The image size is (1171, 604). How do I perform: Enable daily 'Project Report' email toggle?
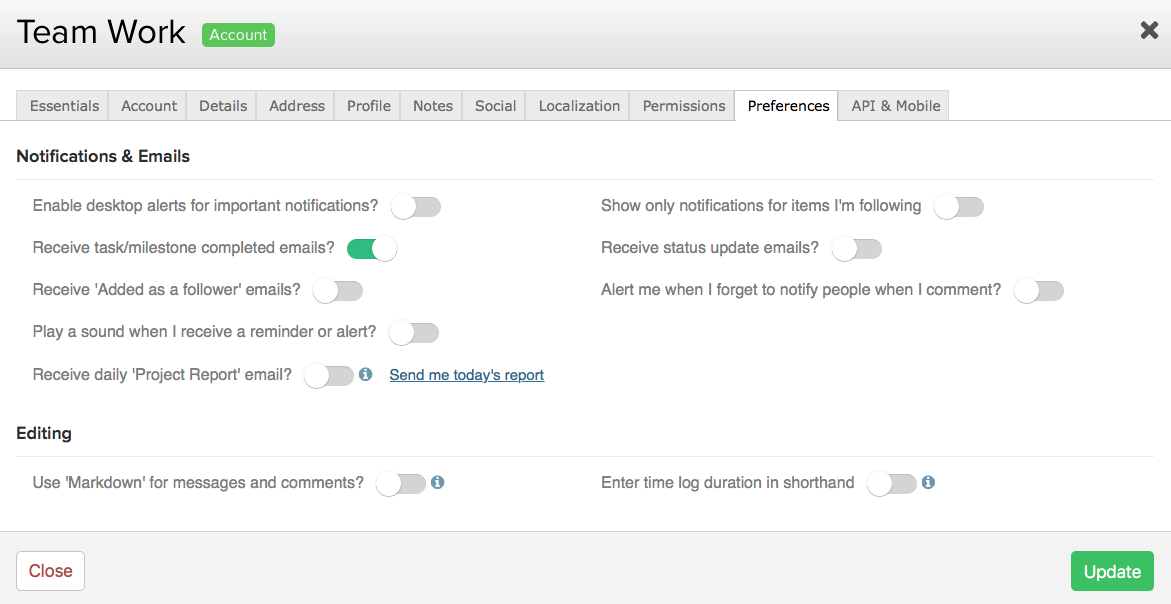(329, 375)
